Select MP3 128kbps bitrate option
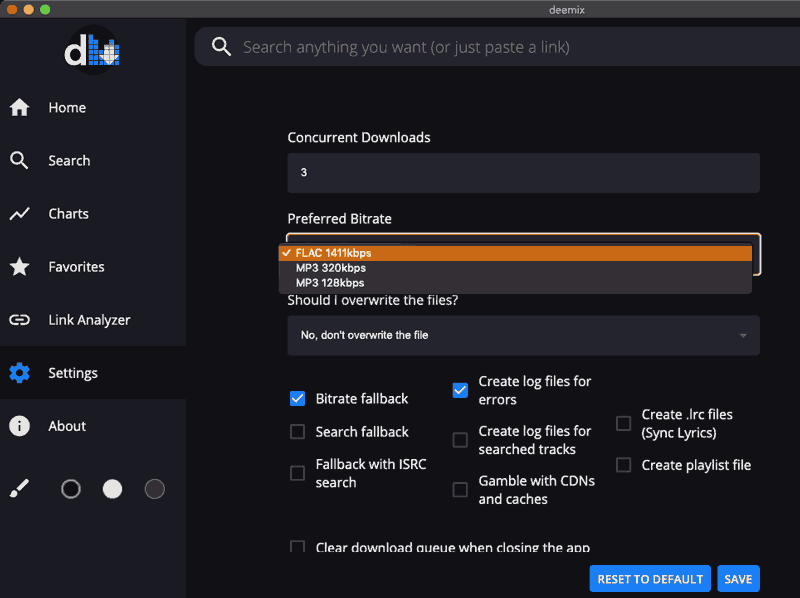 [x=331, y=283]
